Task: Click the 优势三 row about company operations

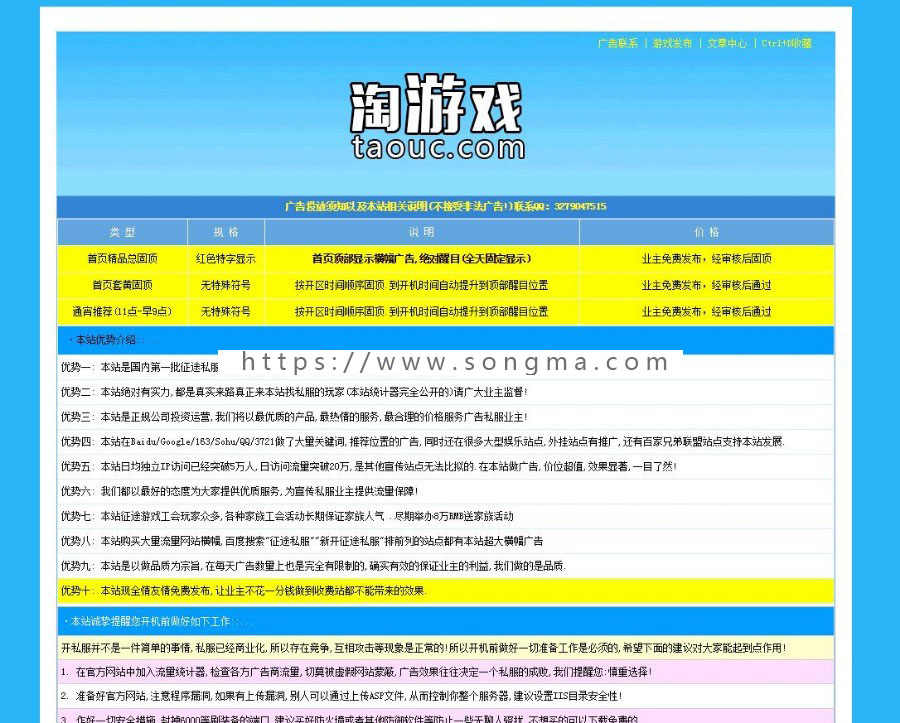Action: click(445, 417)
